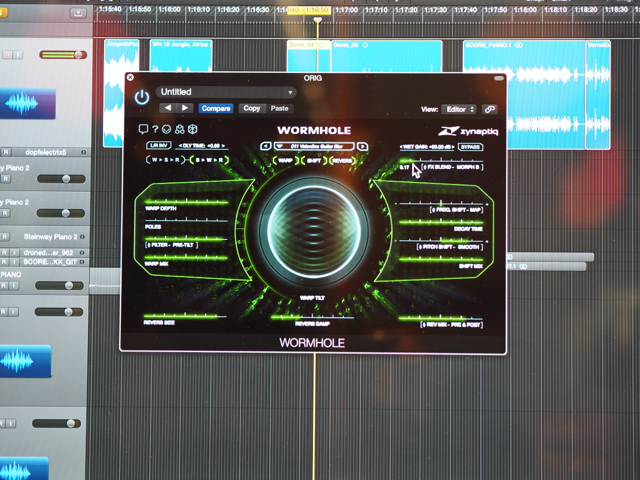640x480 pixels.
Task: Click the Pitch Shift slider
Action: [x=442, y=241]
